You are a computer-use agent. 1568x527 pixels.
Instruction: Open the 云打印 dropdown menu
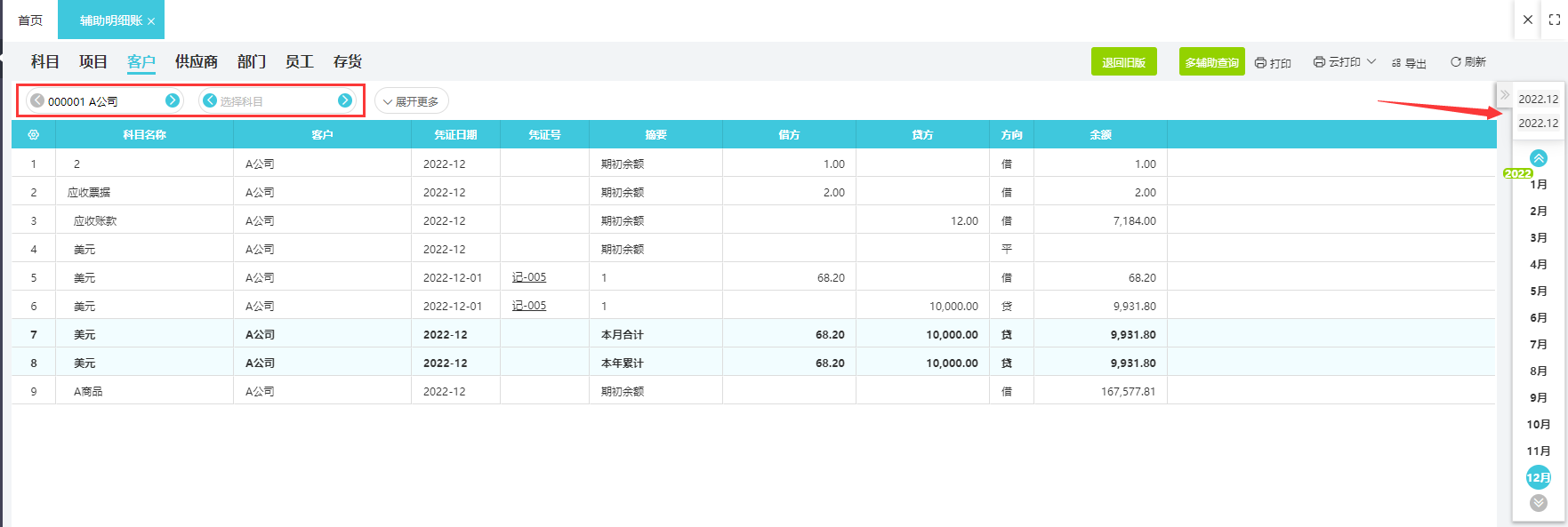(x=1344, y=62)
